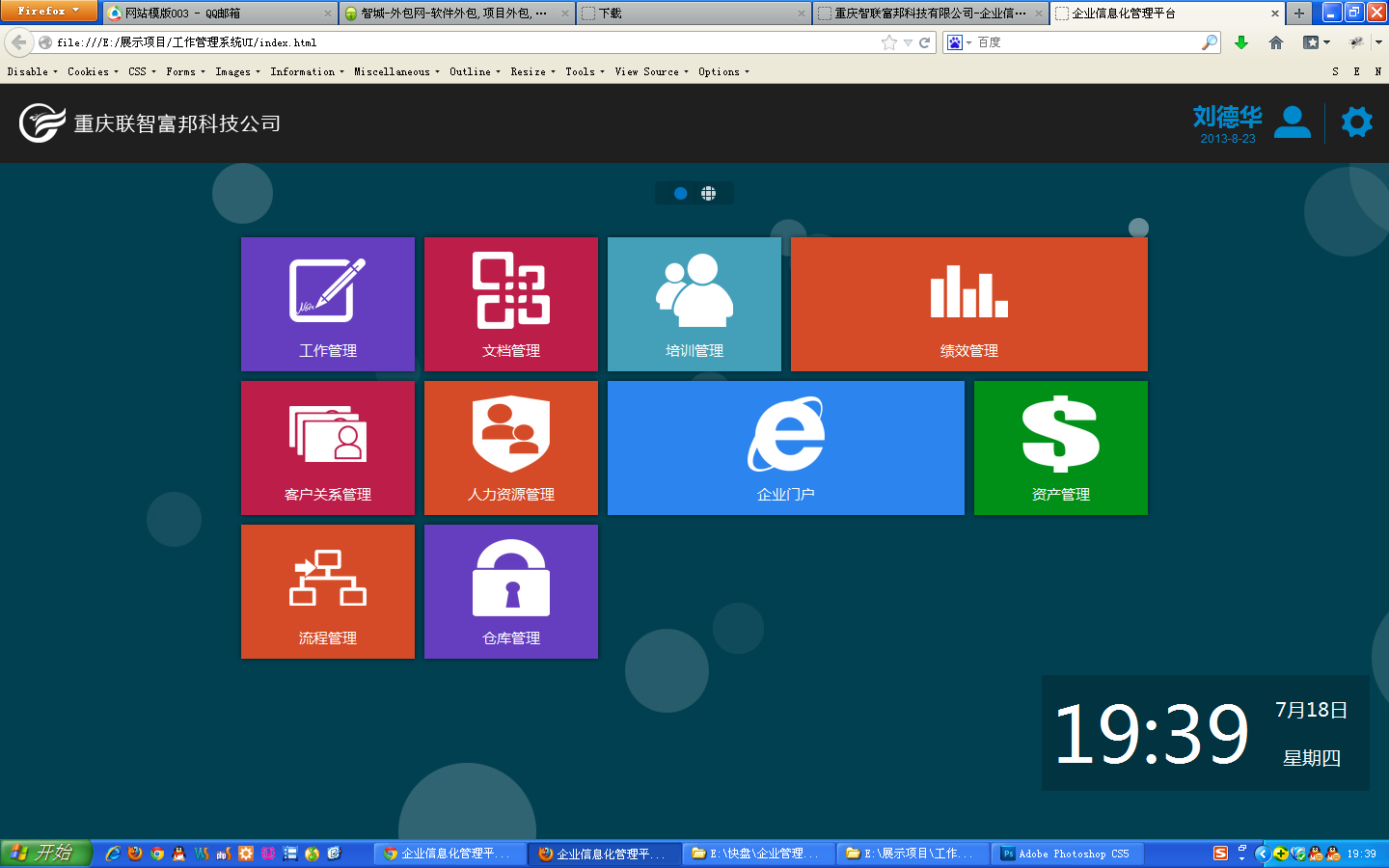Open the 客户关系管理 tile
The image size is (1389, 868).
(328, 448)
